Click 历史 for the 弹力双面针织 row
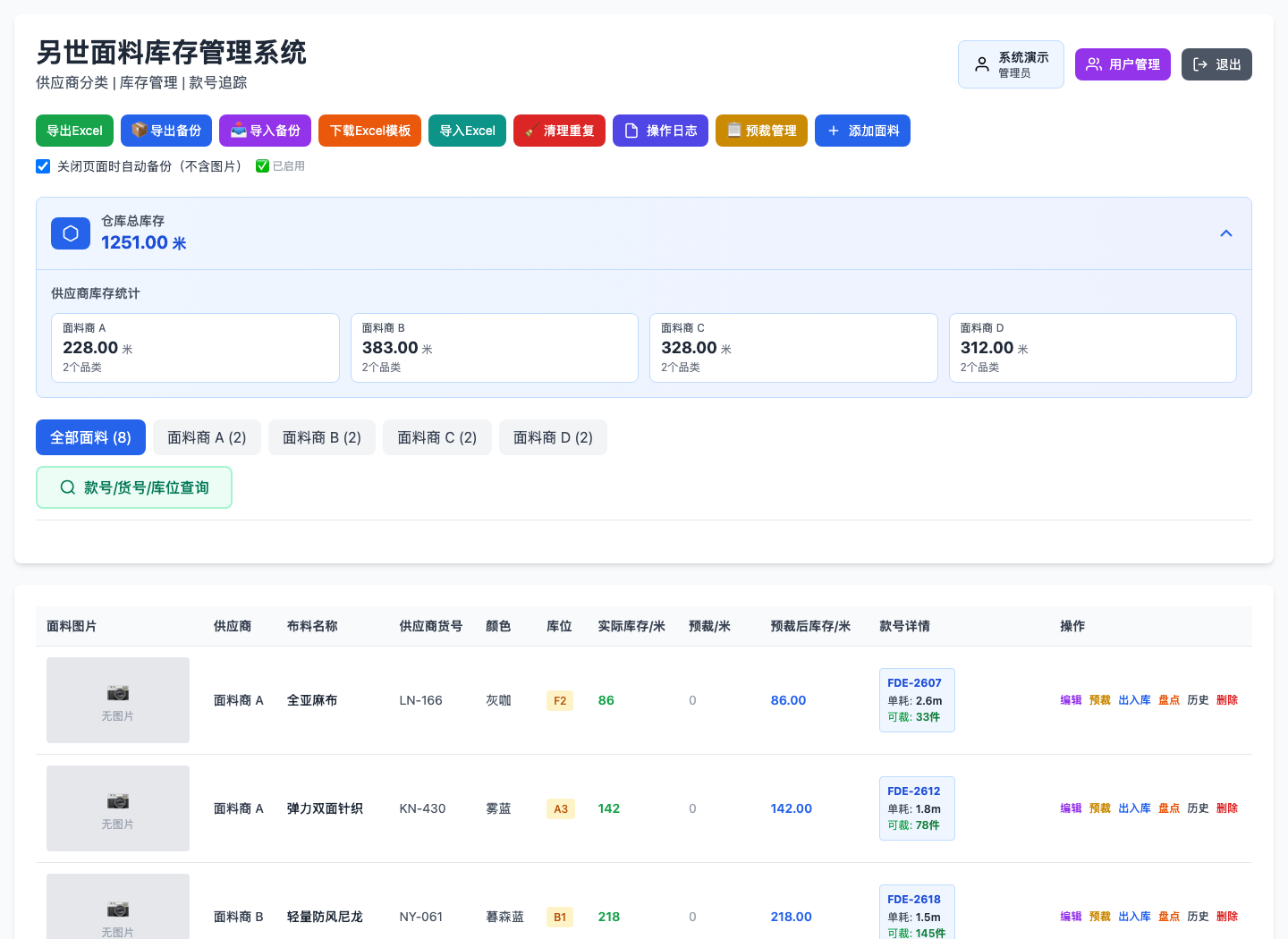The width and height of the screenshot is (1288, 939). pyautogui.click(x=1198, y=808)
